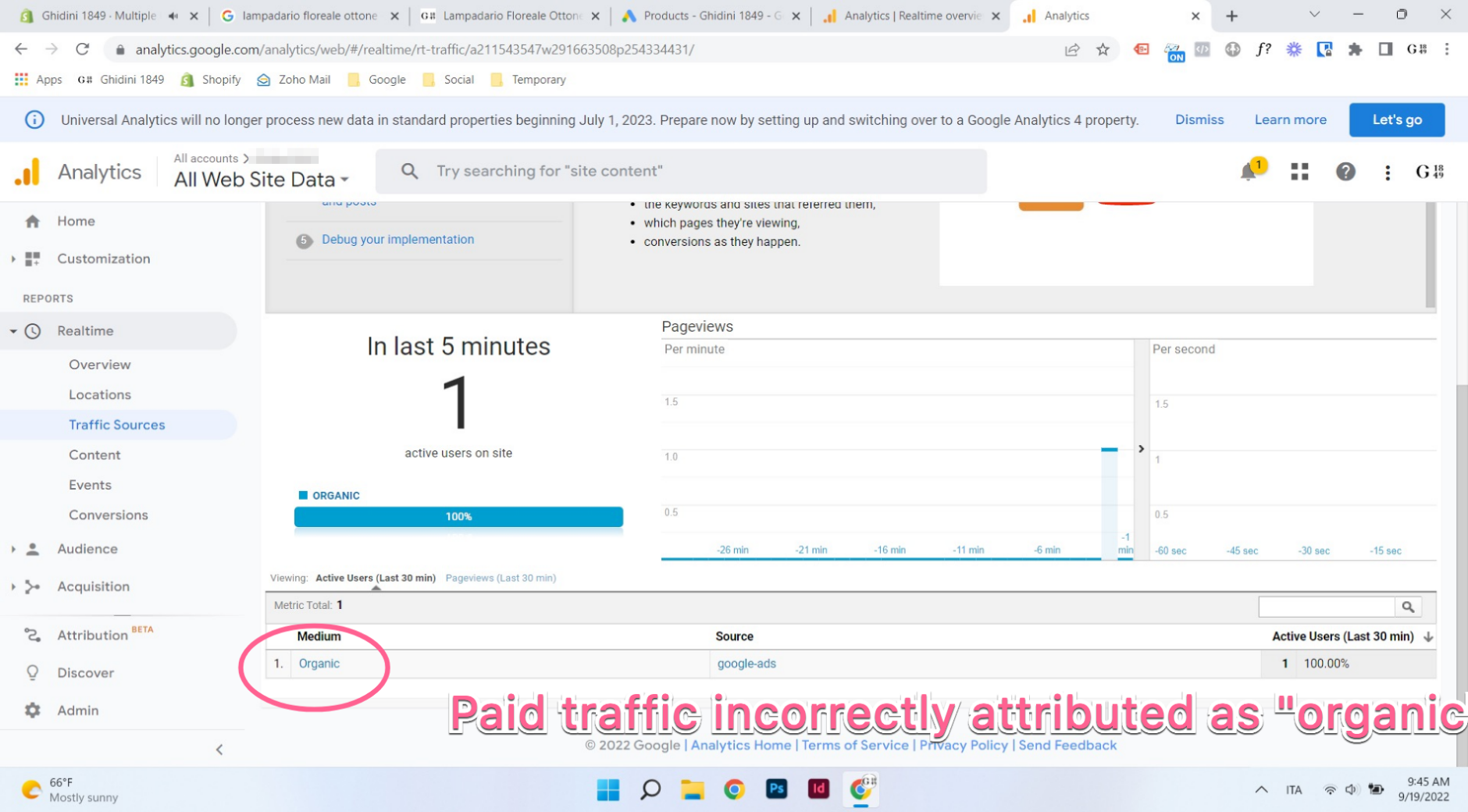This screenshot has width=1468, height=812.
Task: Switch to the lampadario floreale ottone tab
Action: [x=309, y=16]
